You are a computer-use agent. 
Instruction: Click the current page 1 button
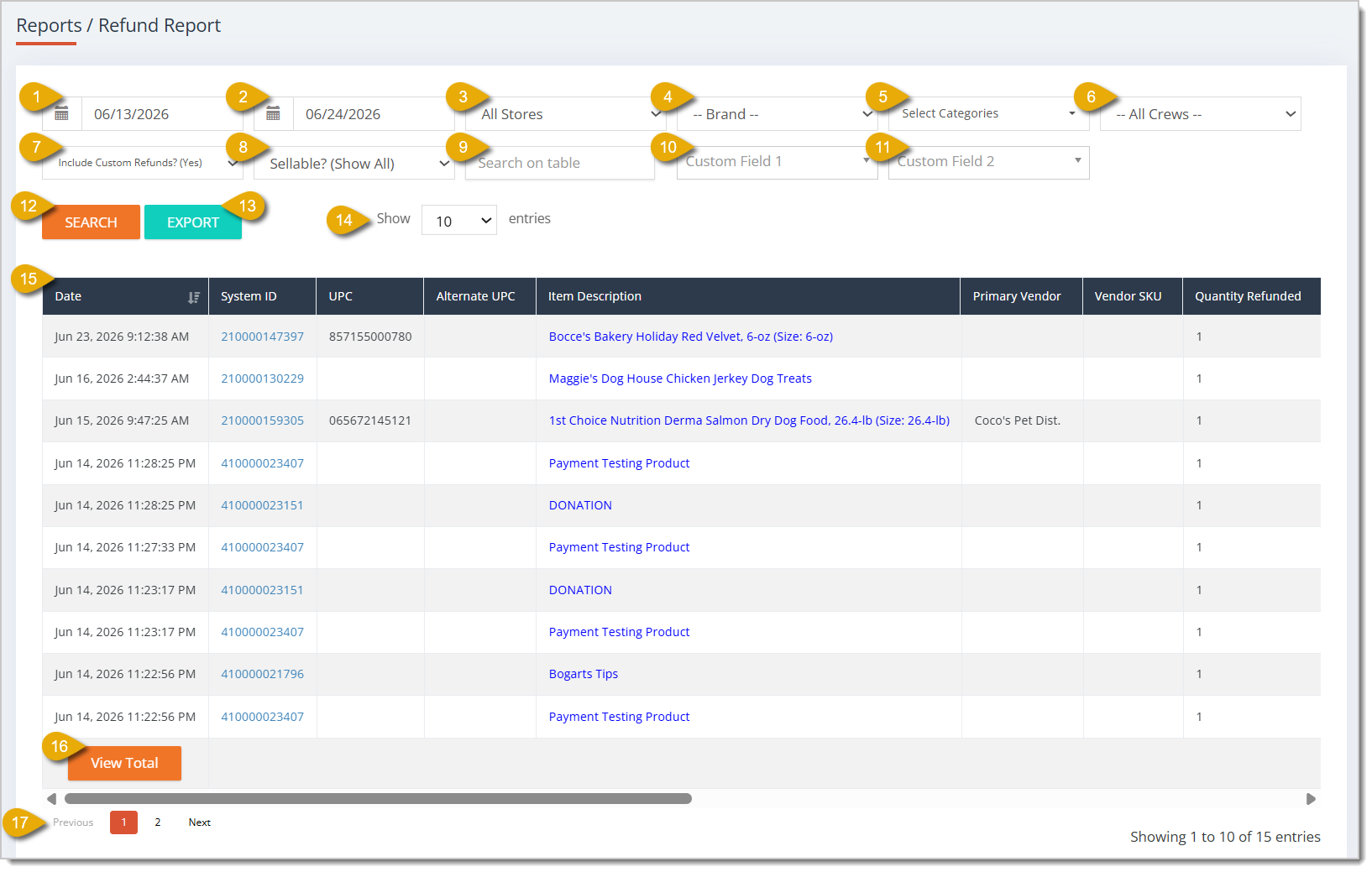click(x=123, y=822)
